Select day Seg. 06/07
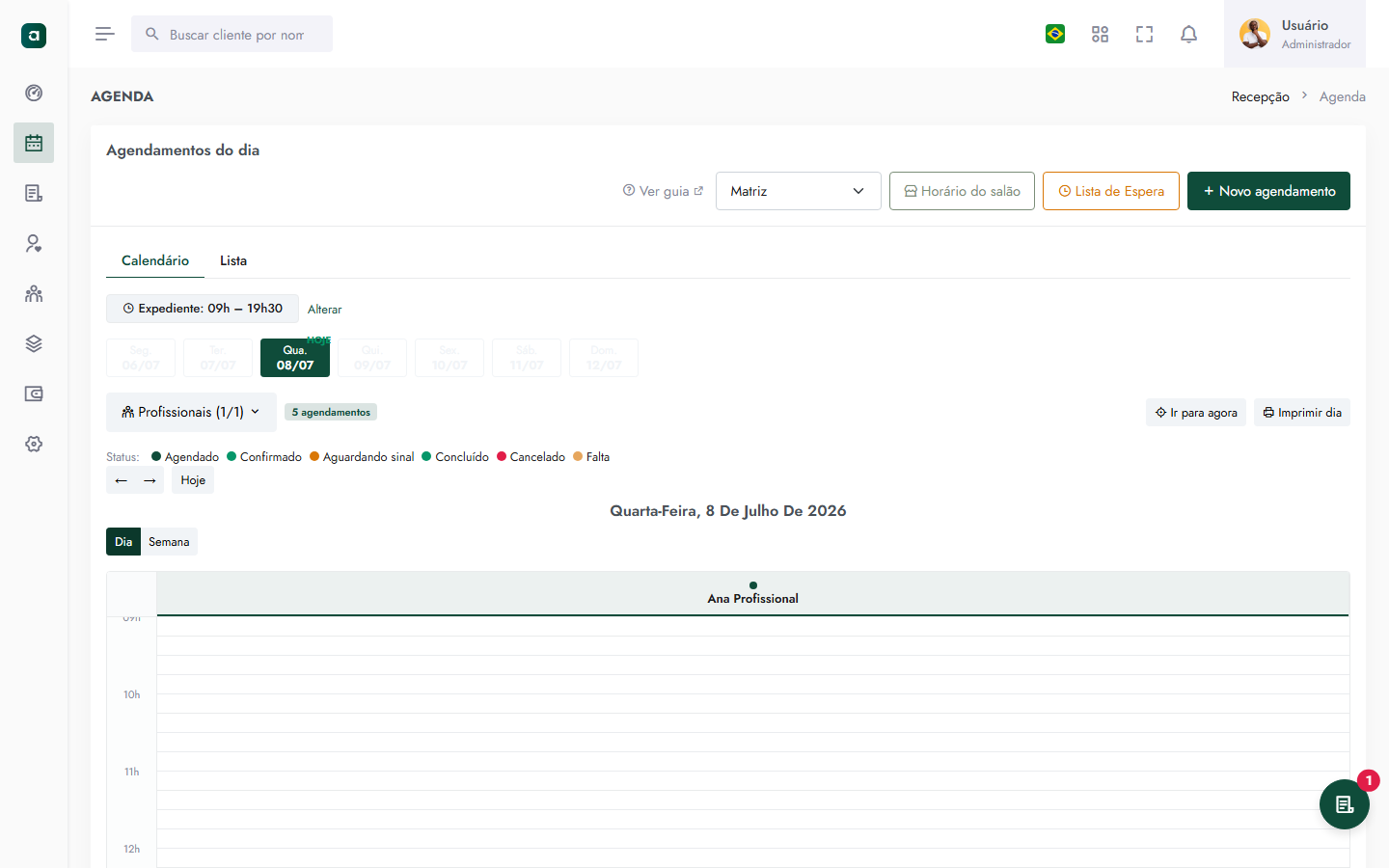Viewport: 1389px width, 868px height. (141, 358)
